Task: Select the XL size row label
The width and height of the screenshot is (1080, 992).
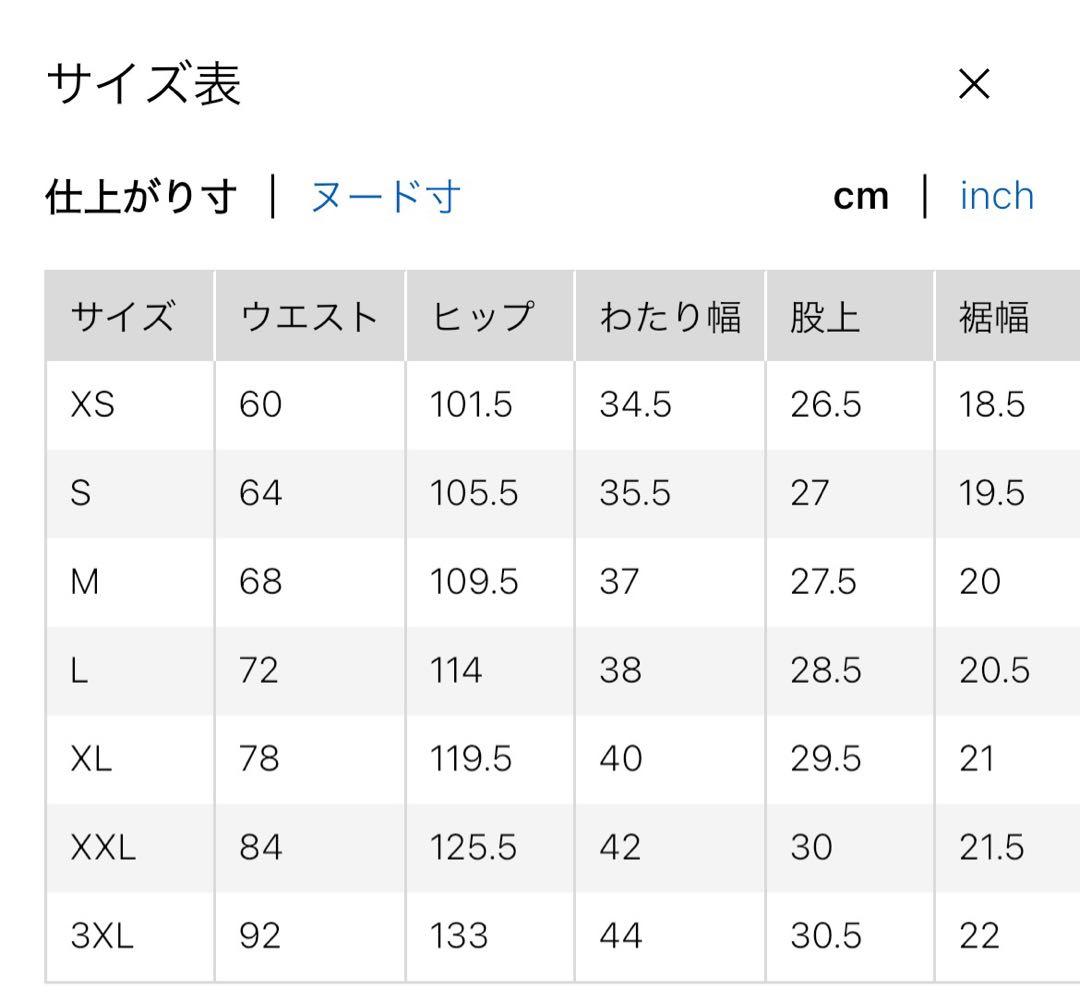Action: click(x=91, y=759)
